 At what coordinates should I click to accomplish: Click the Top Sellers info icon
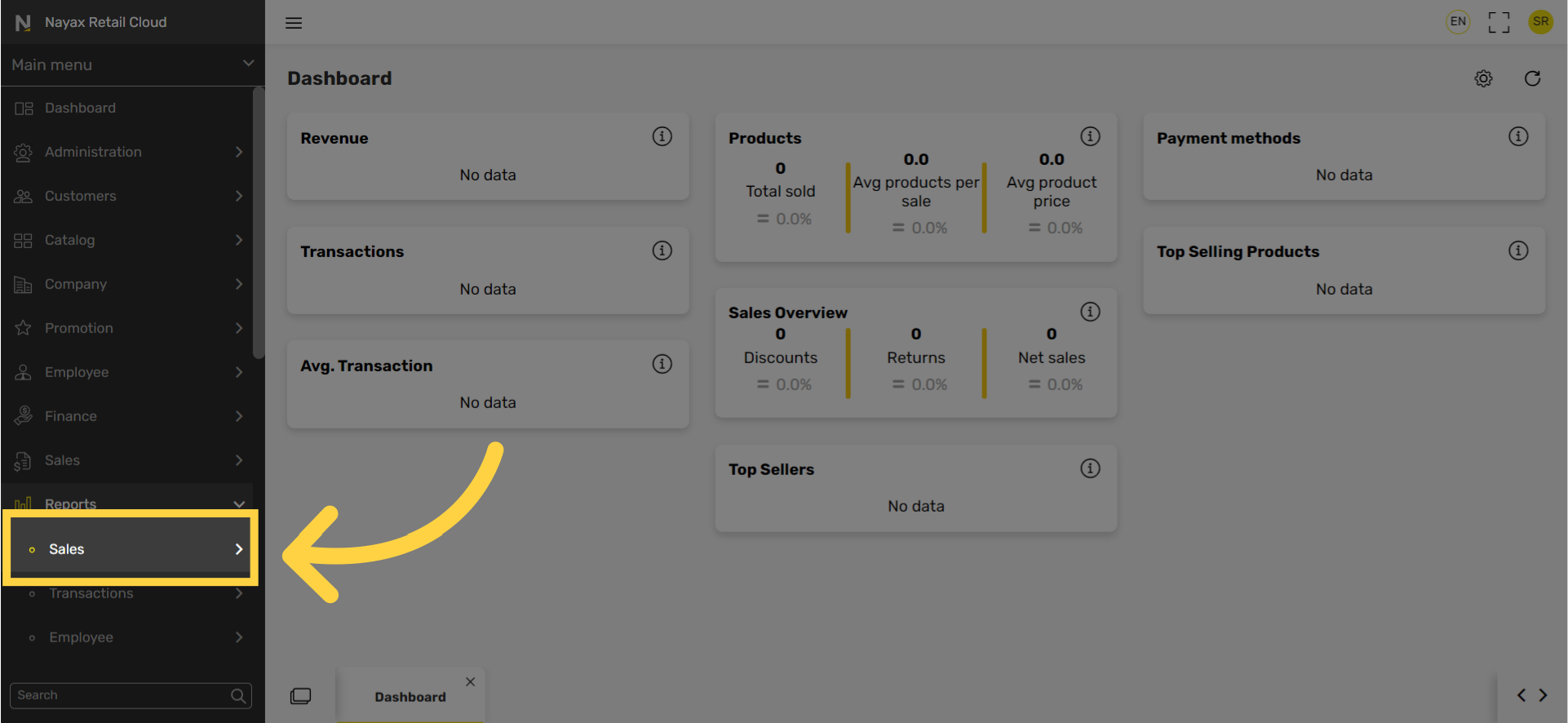tap(1090, 468)
